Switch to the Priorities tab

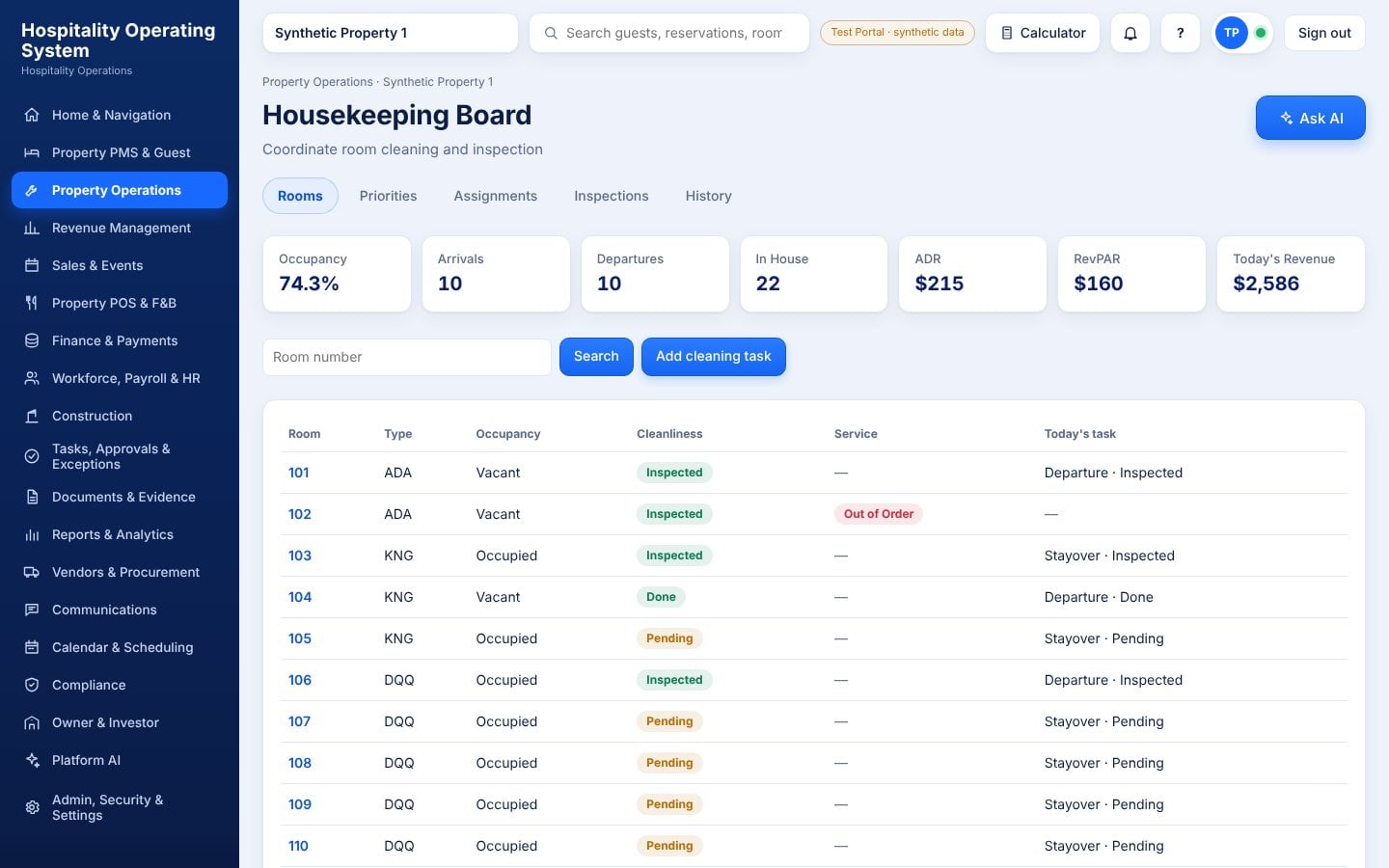coord(388,196)
